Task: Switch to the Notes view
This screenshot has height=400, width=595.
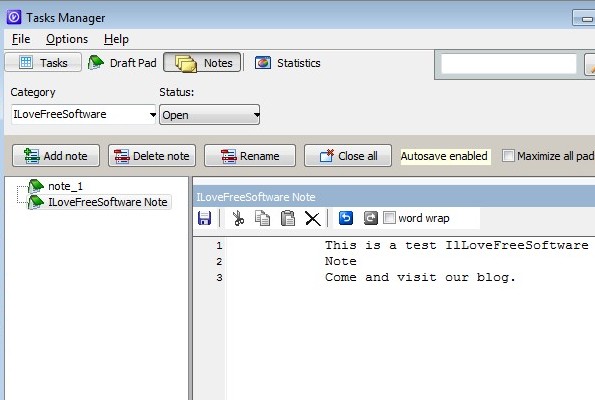Action: pos(202,63)
